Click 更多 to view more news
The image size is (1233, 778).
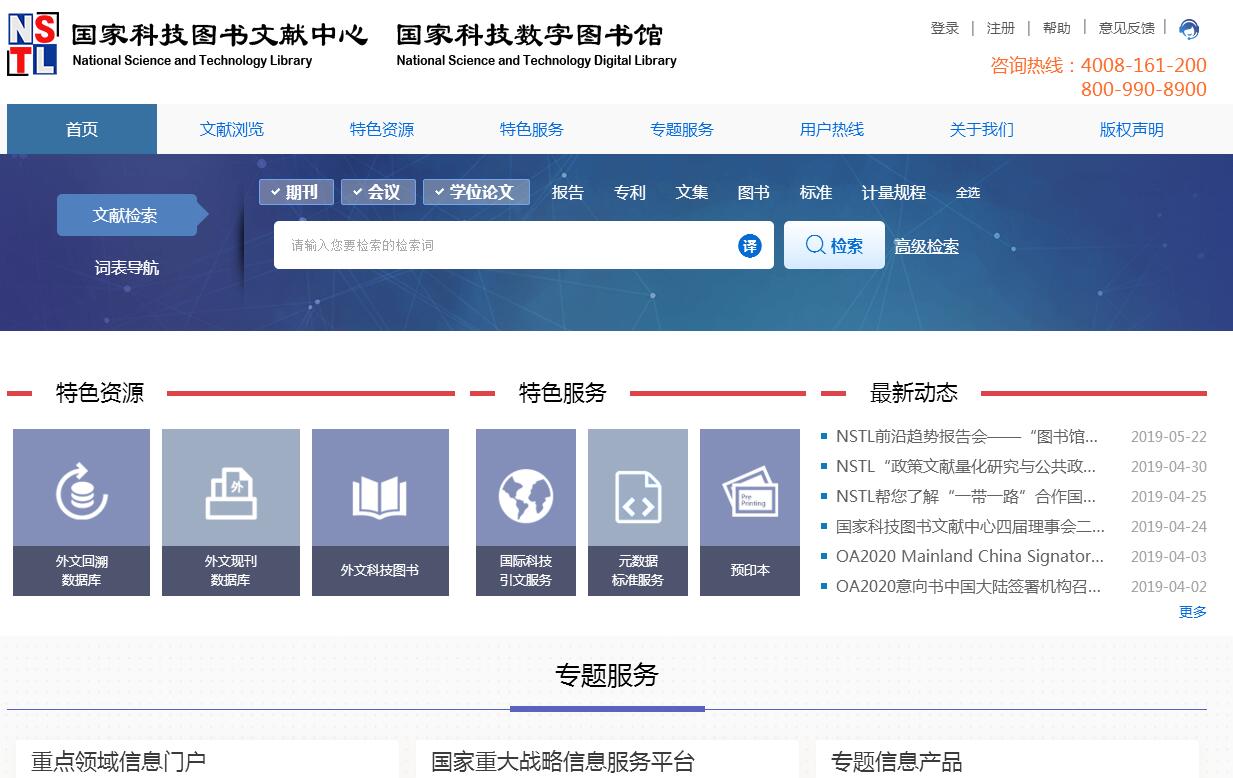pos(1192,612)
